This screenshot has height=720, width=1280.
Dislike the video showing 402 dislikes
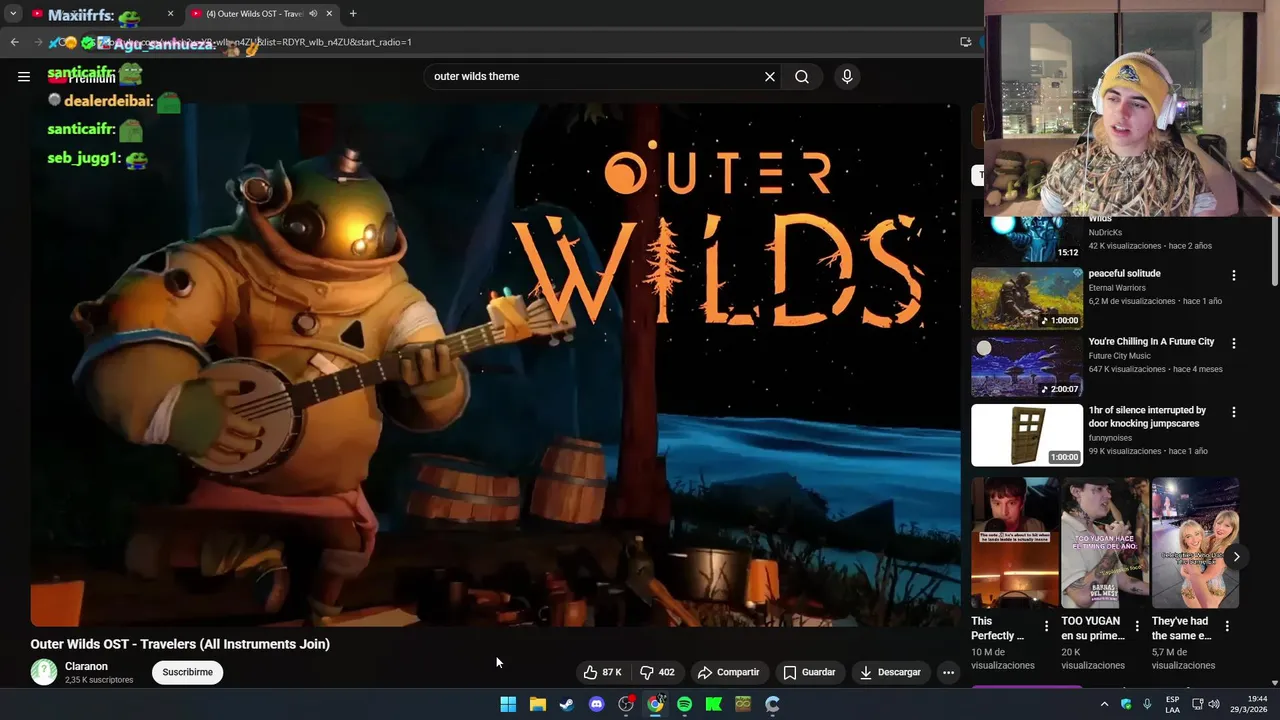coord(657,672)
